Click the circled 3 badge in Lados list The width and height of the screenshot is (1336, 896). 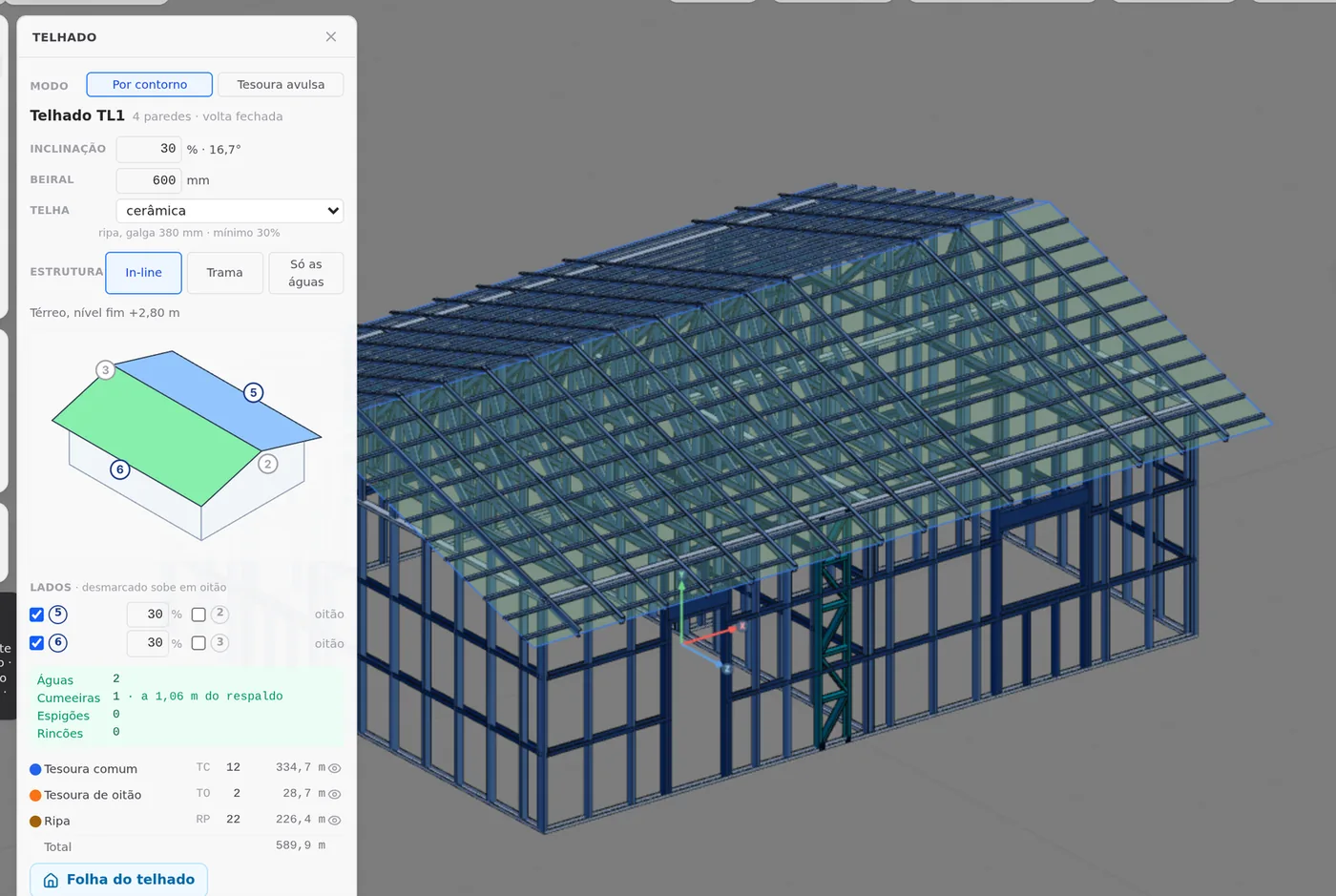[219, 643]
